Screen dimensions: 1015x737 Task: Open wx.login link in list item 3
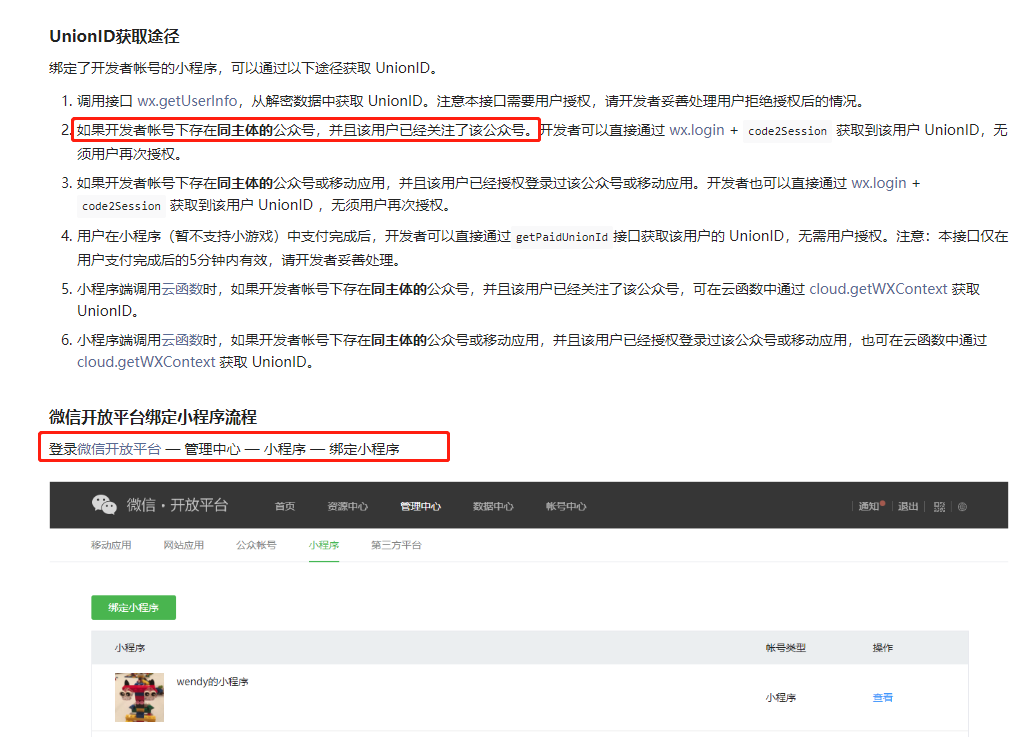tap(878, 183)
